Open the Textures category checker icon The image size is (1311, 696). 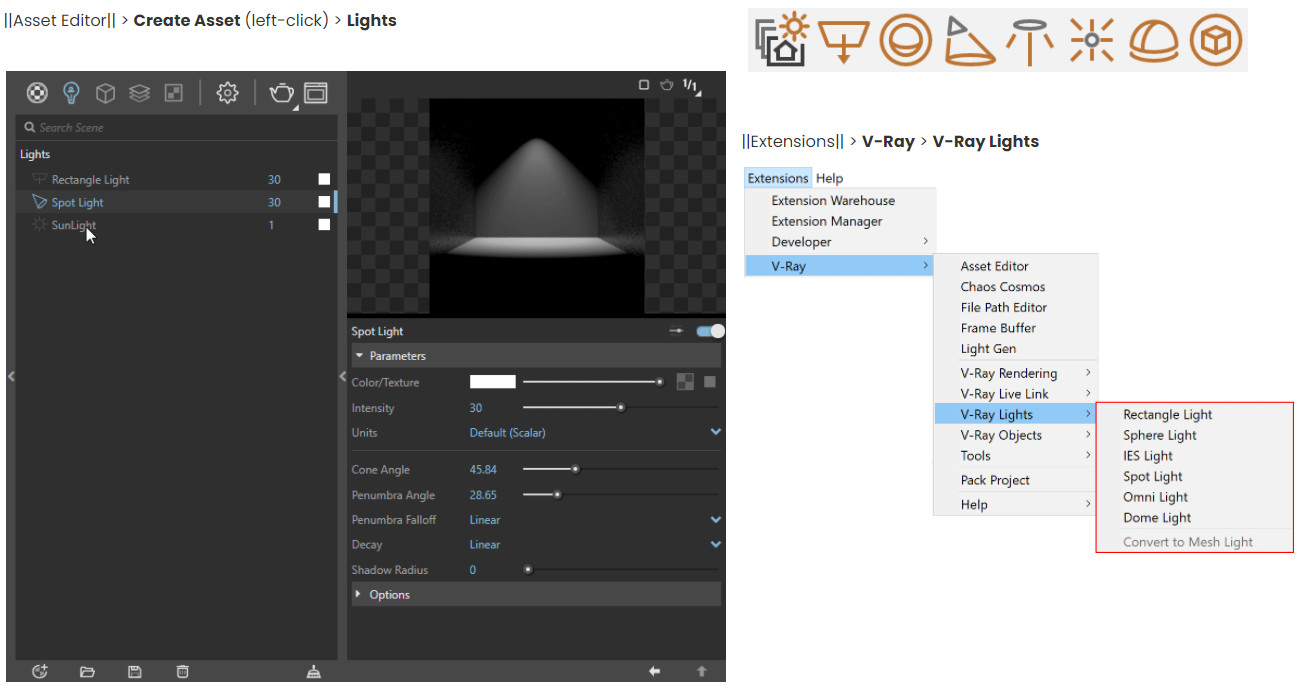[x=174, y=93]
